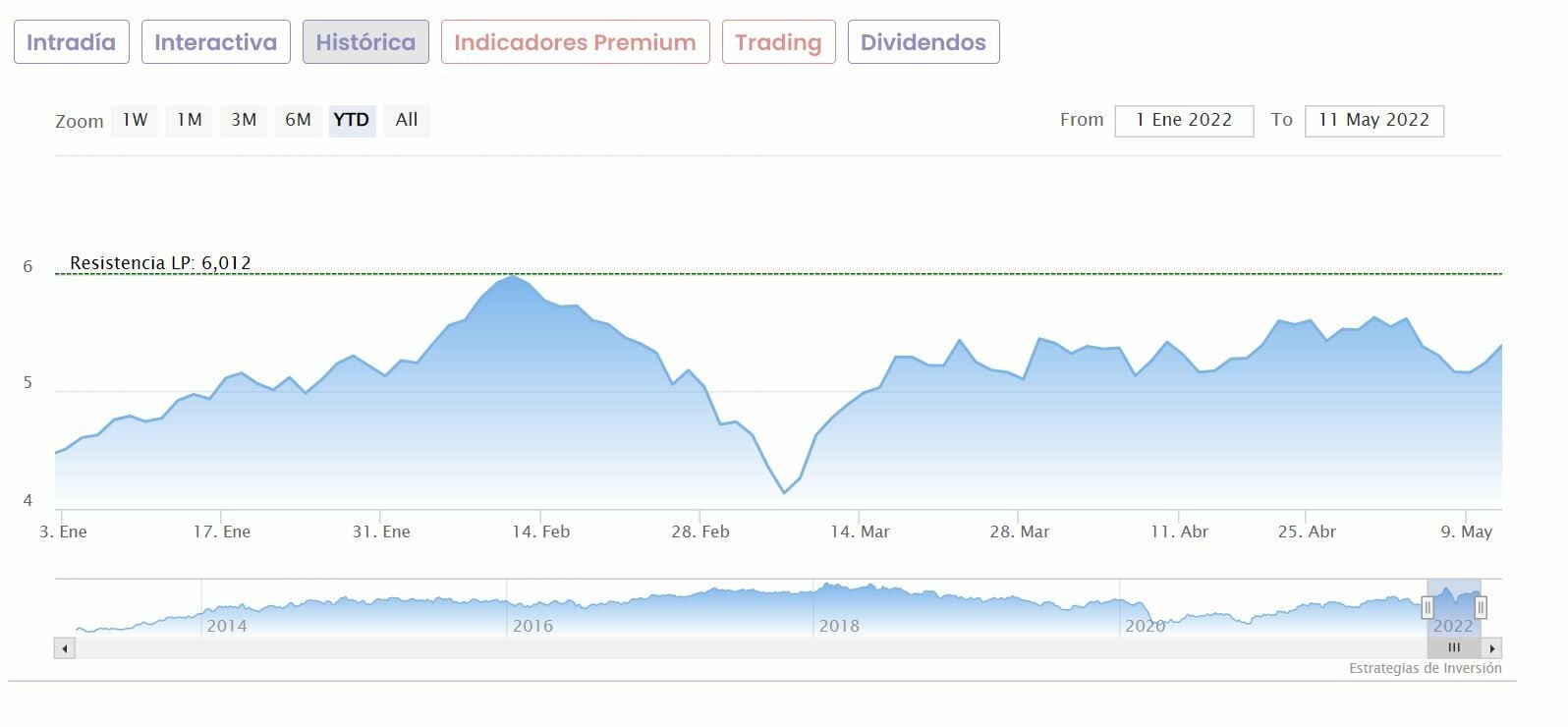1568x727 pixels.
Task: Open Indicadores Premium section
Action: 575,42
